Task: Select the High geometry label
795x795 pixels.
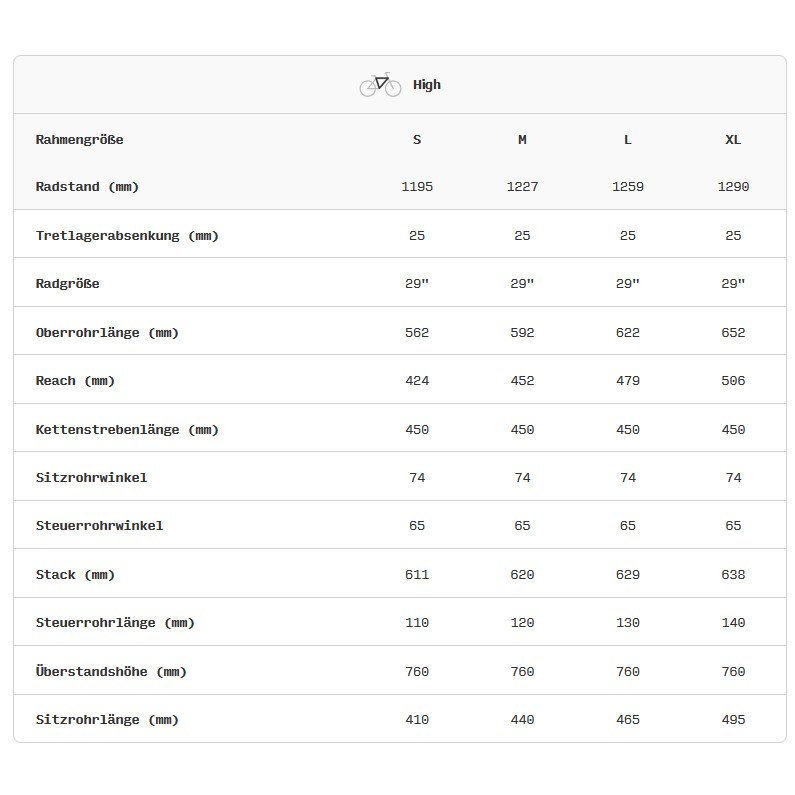Action: point(427,85)
